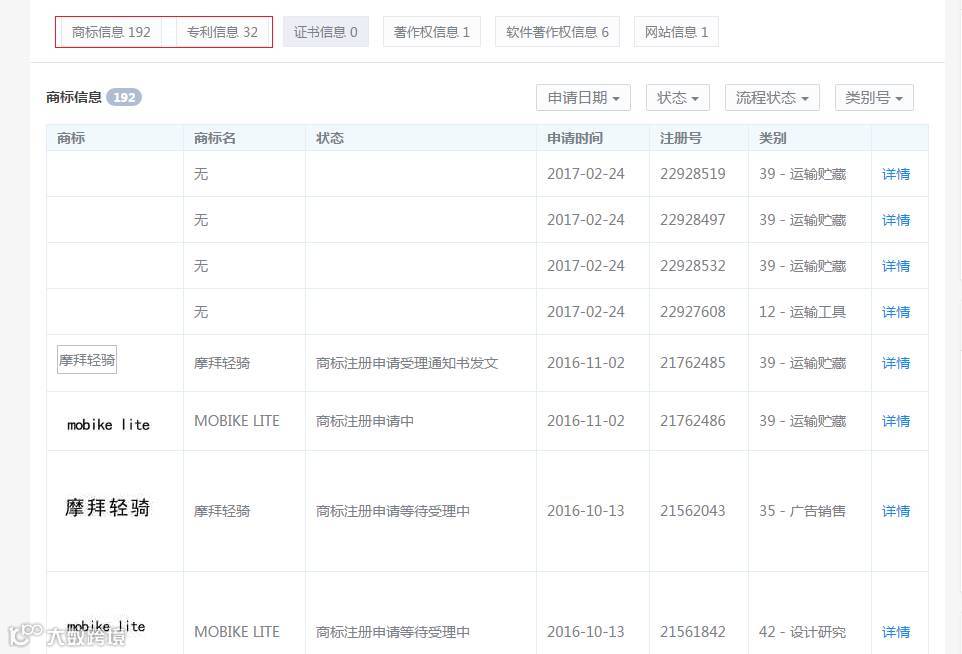Select registration number 21561842
The image size is (962, 654).
[693, 632]
